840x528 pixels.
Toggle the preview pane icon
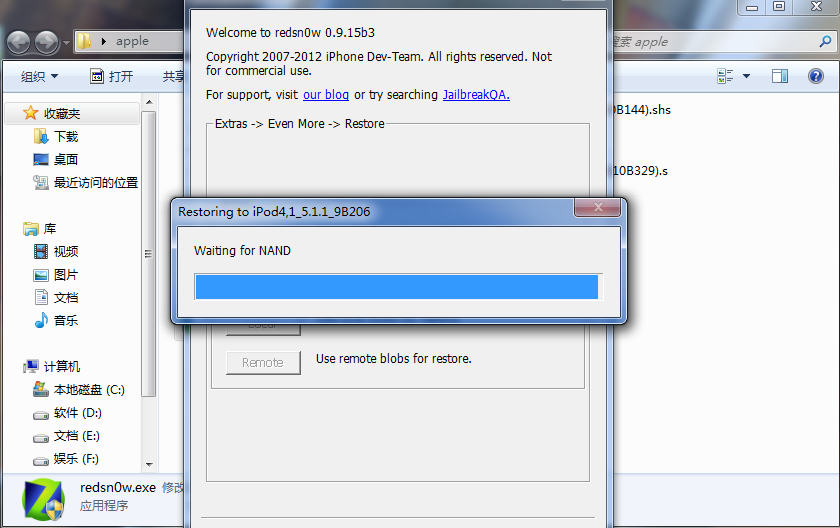click(x=779, y=76)
